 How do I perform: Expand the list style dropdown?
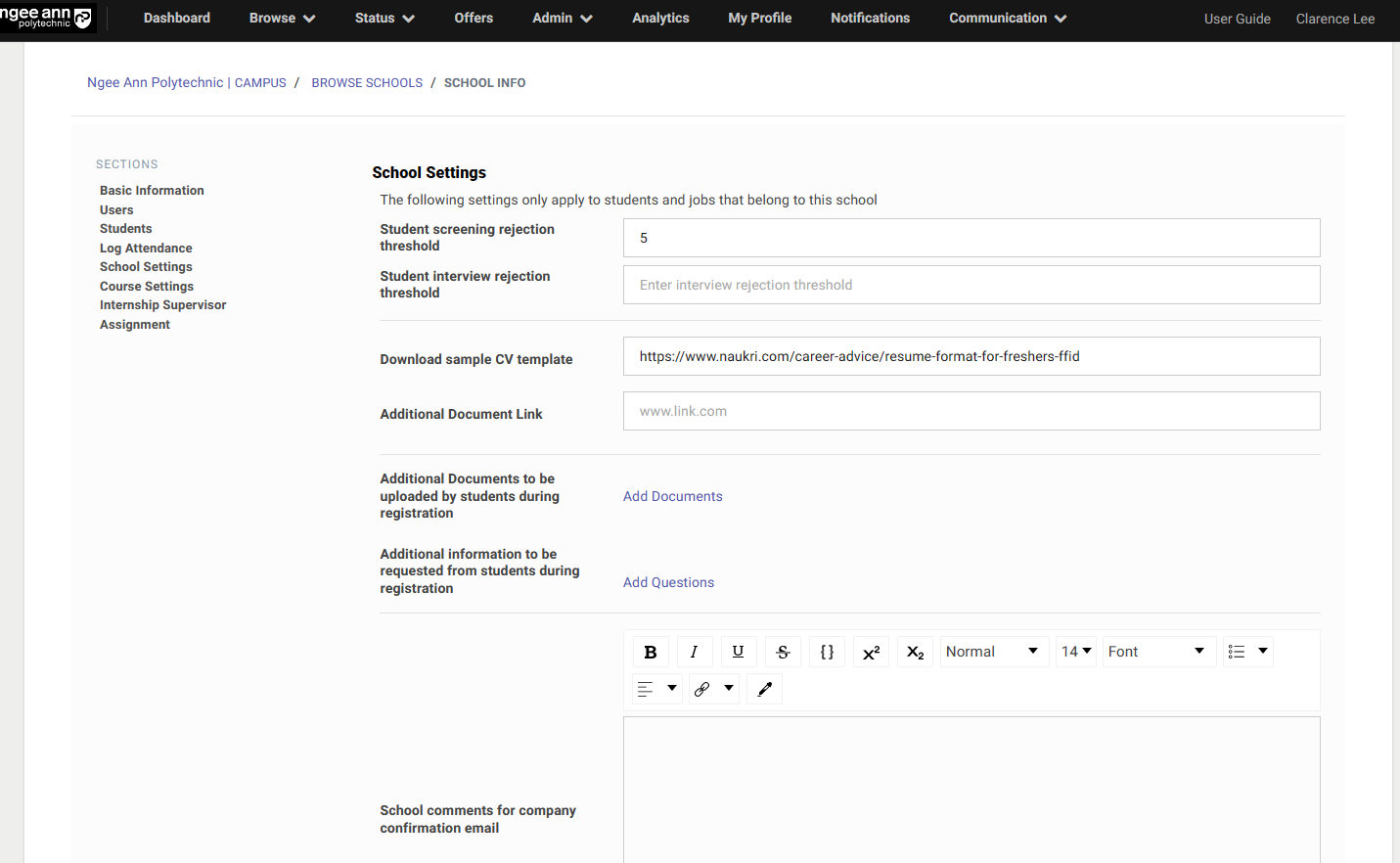tap(1247, 652)
